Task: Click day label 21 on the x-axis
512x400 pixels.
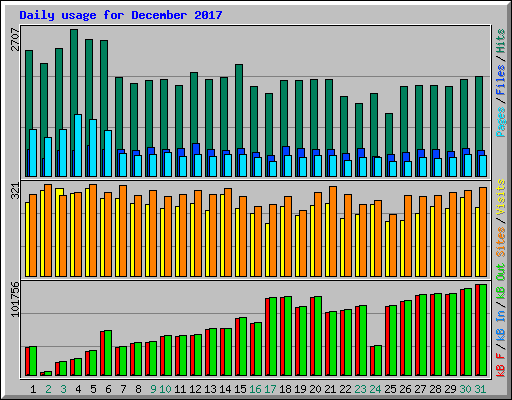Action: tap(330, 389)
